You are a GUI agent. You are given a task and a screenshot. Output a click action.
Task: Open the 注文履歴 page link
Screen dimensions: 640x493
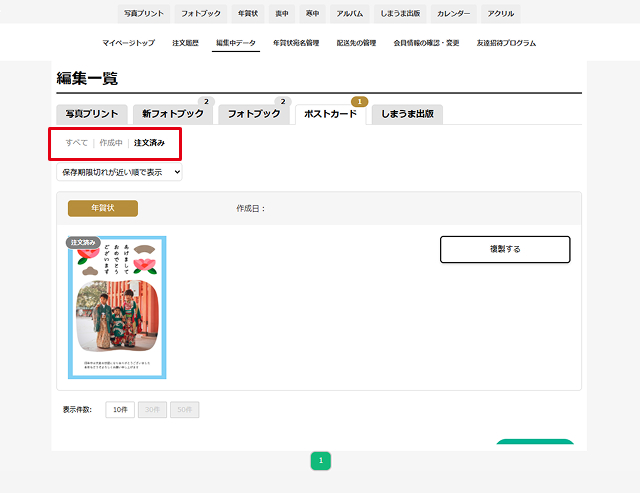tap(185, 43)
